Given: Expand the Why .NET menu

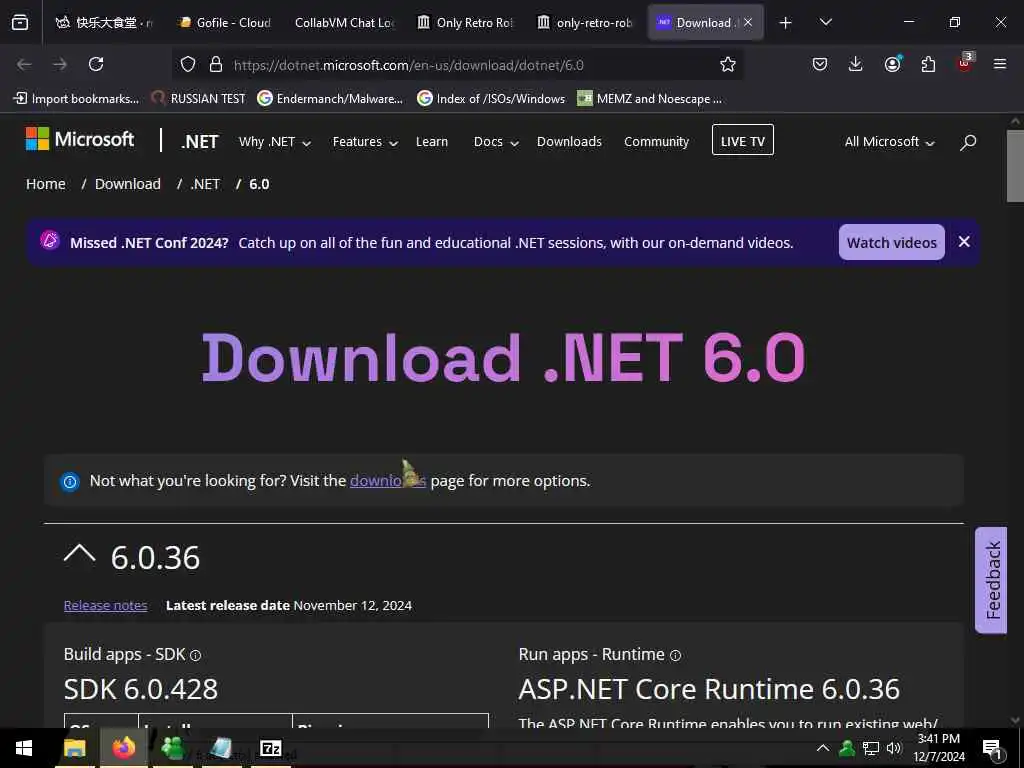Looking at the screenshot, I should click(x=274, y=142).
